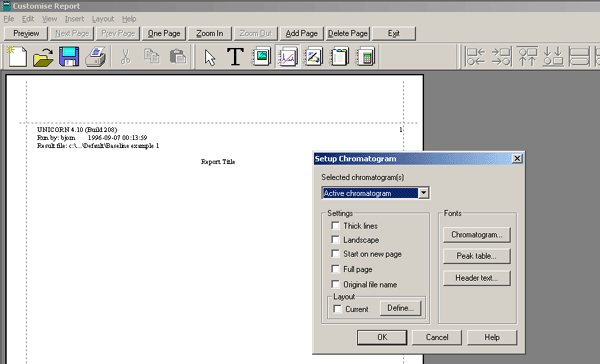Open the File menu
This screenshot has height=364, width=600.
coord(8,19)
